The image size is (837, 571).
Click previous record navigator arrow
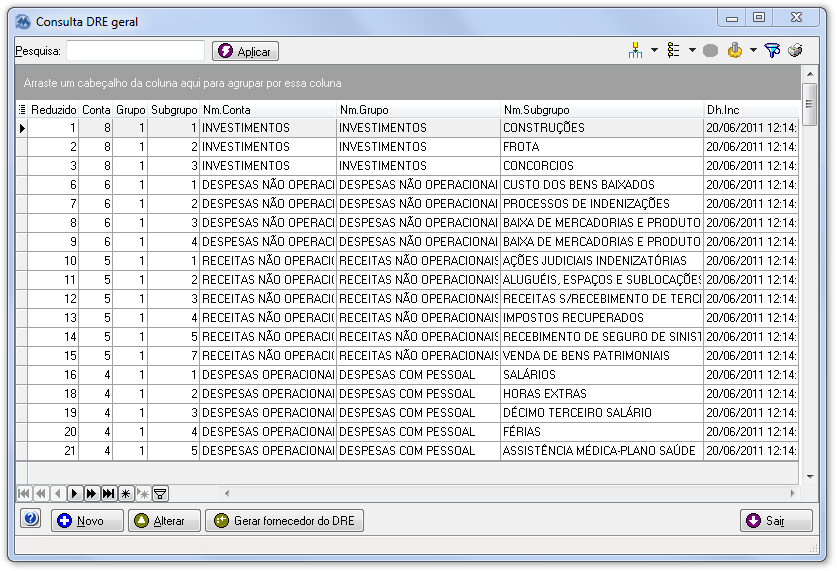click(x=58, y=494)
